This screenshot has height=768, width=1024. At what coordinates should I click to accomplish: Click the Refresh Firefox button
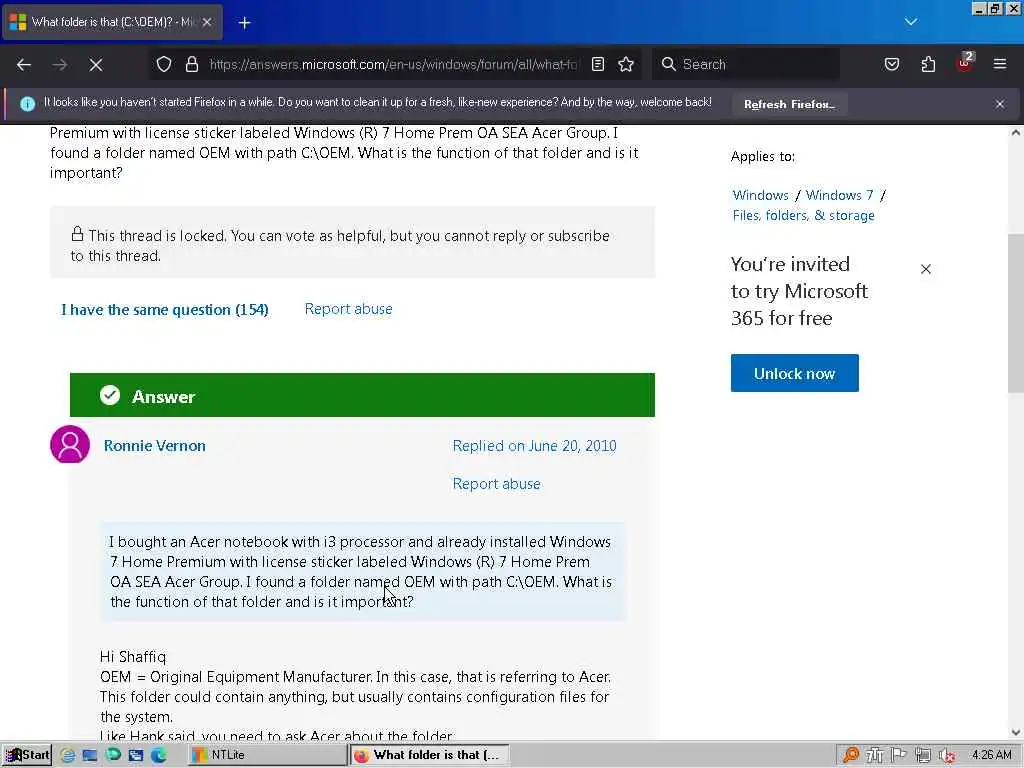789,104
